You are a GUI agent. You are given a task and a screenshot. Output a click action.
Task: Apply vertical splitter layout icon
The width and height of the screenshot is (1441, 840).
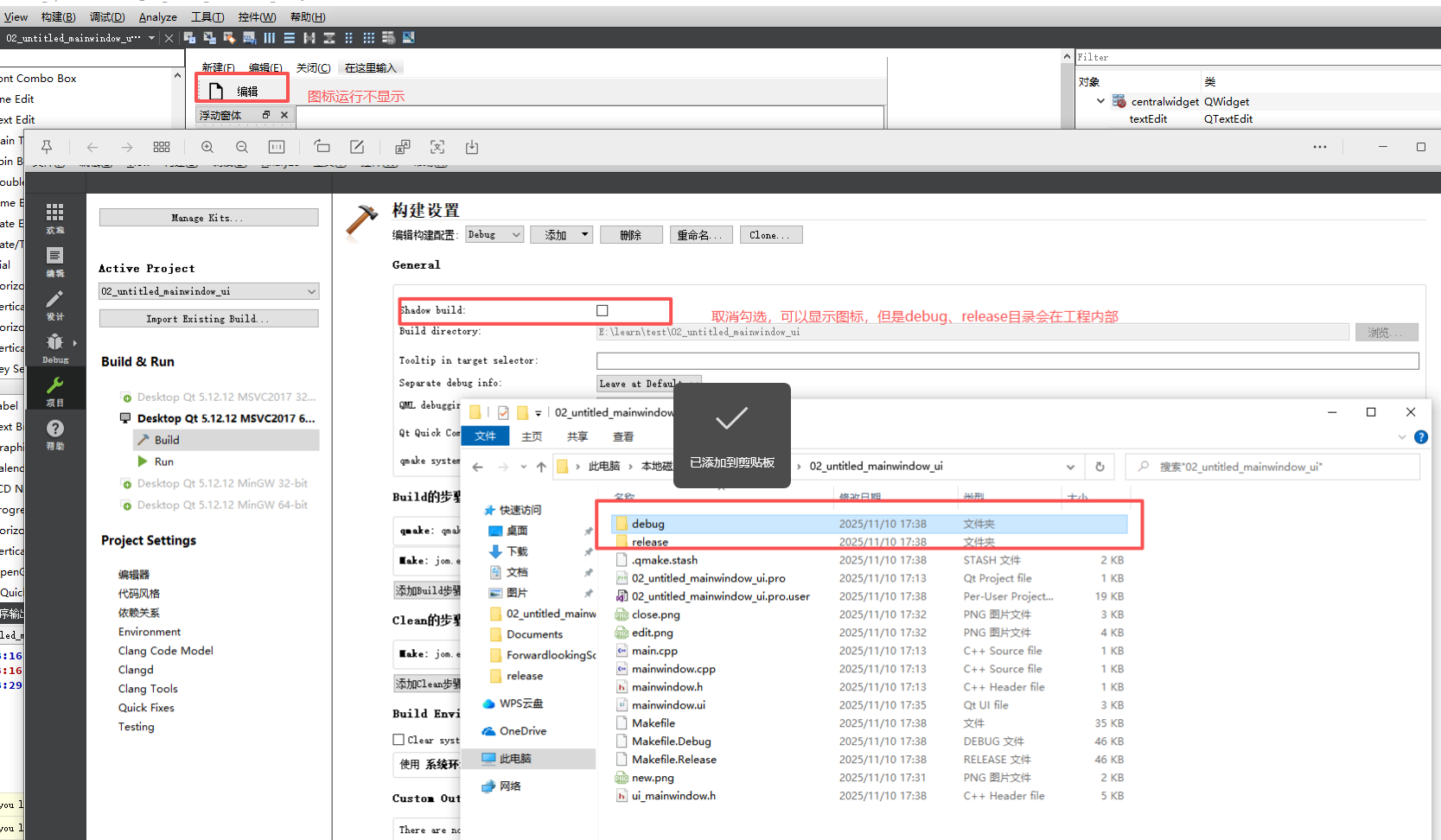[329, 38]
